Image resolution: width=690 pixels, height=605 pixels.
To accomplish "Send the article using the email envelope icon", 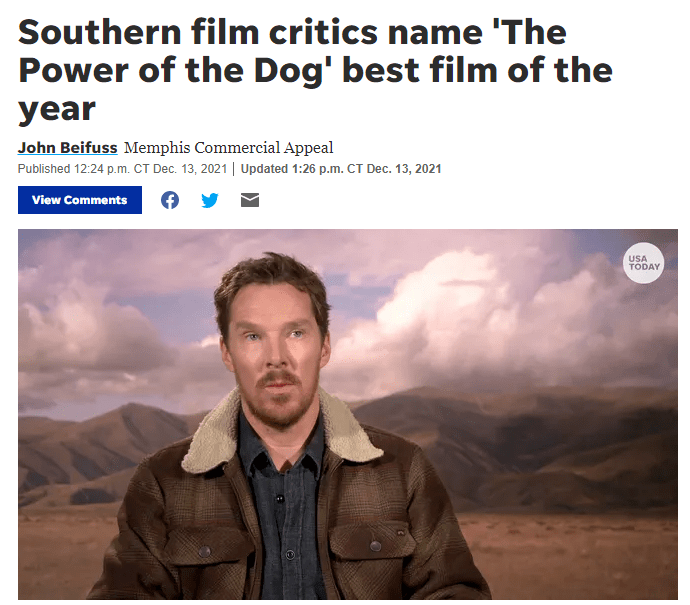I will coord(250,200).
